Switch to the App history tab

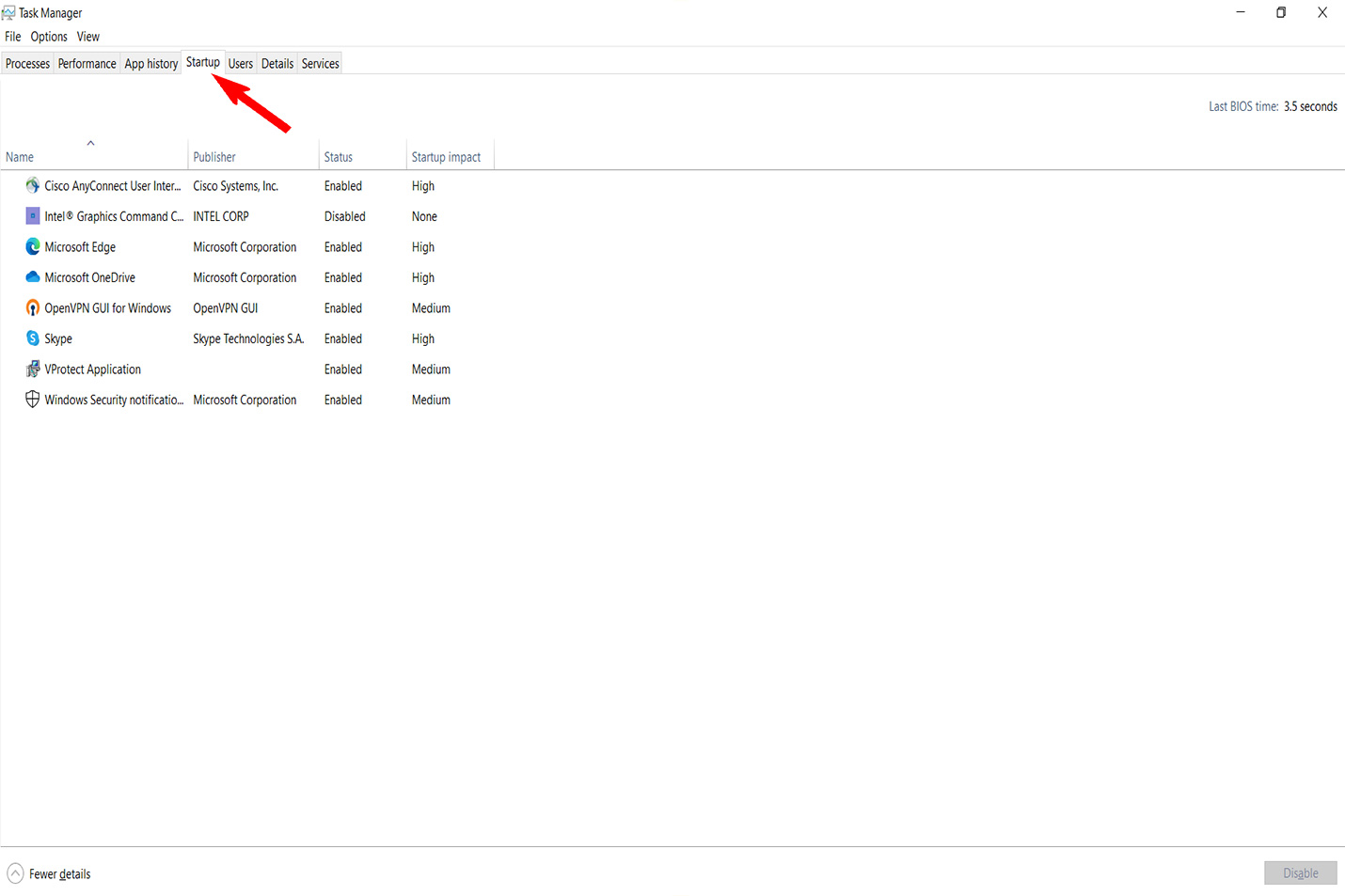151,64
